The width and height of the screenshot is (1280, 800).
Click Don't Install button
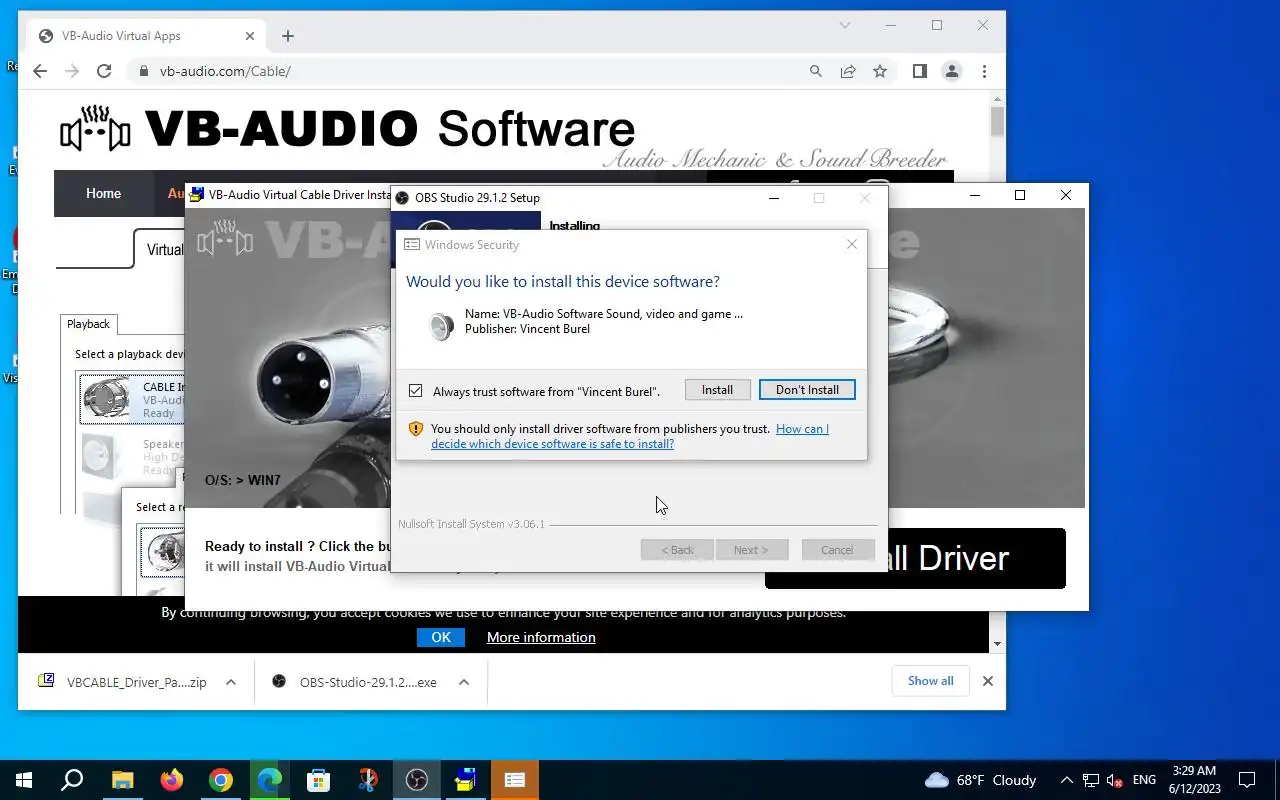coord(807,390)
